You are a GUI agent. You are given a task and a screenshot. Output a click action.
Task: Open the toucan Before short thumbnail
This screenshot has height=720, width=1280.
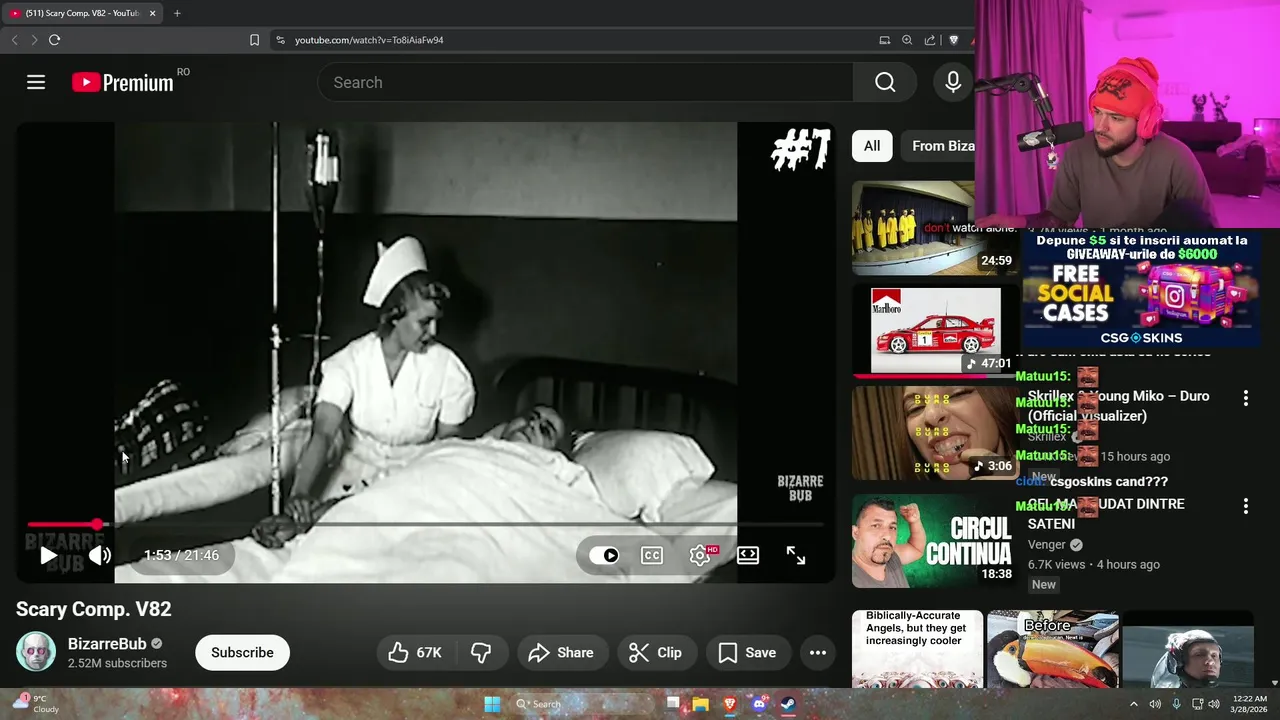pos(1052,649)
